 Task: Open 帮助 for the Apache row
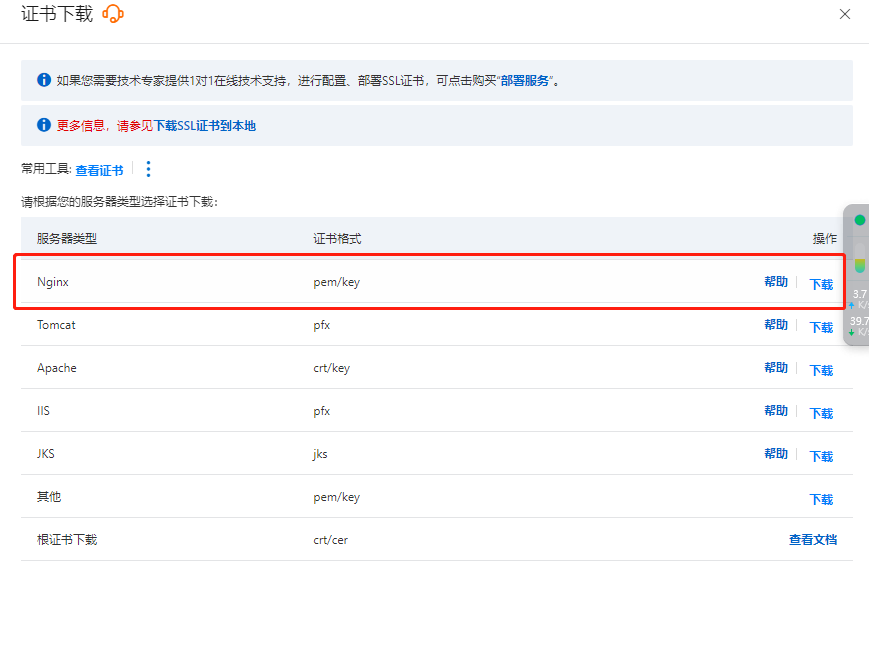coord(775,369)
